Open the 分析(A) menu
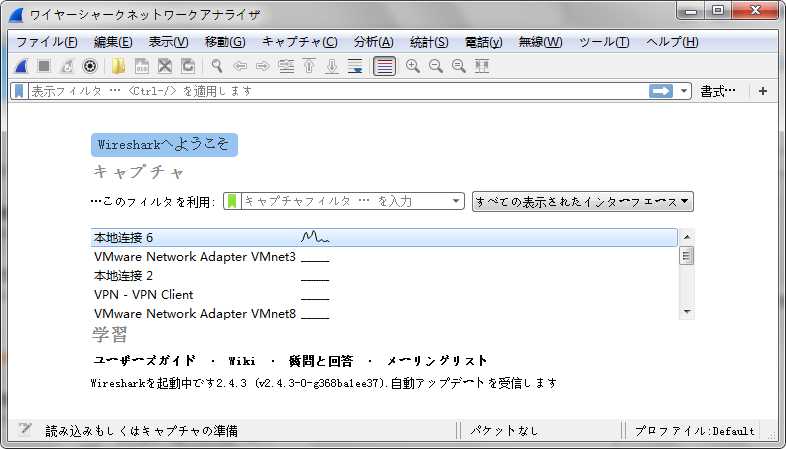Image resolution: width=786 pixels, height=449 pixels. point(373,42)
